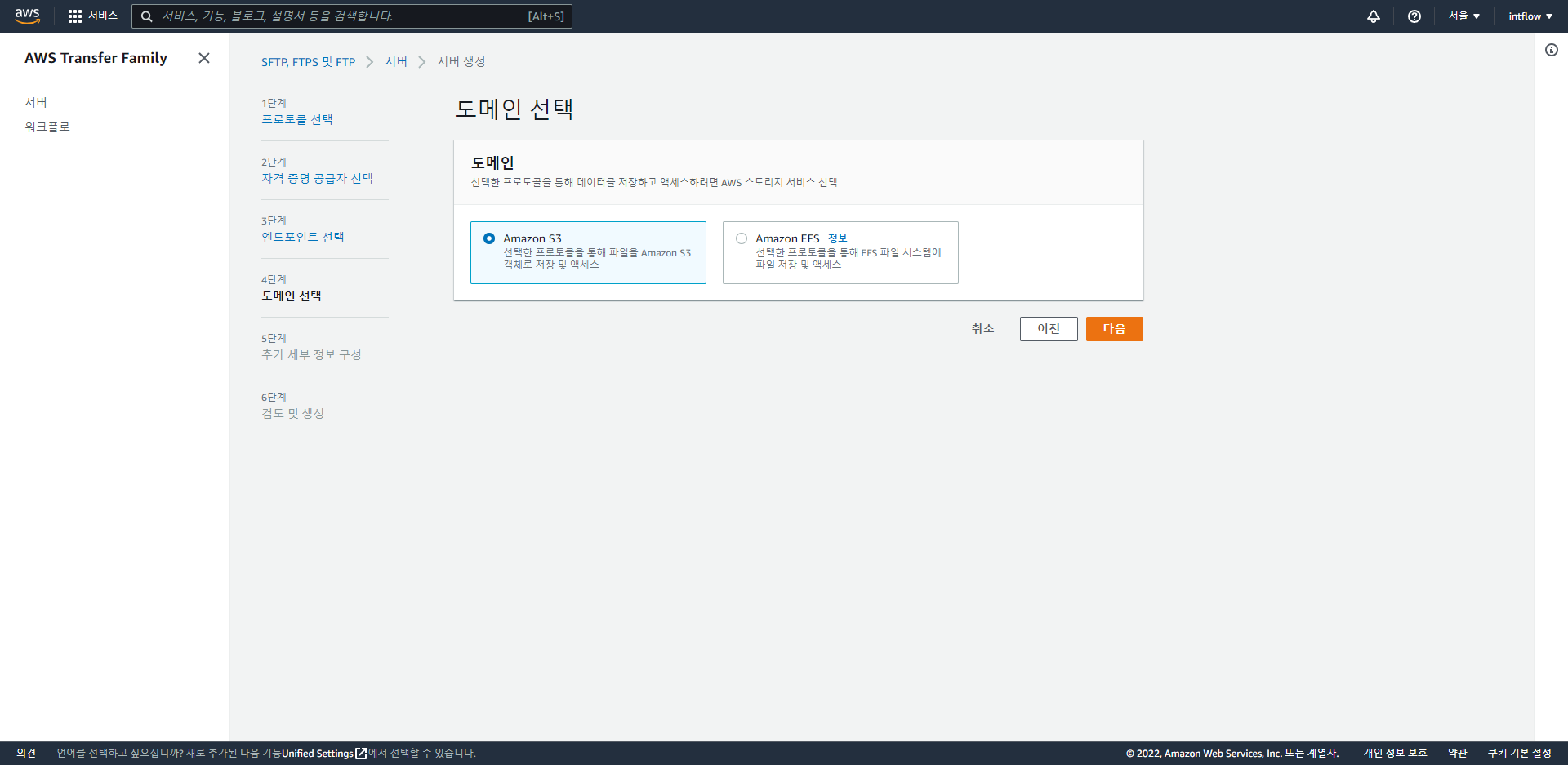This screenshot has width=1568, height=765.
Task: Click the AWS logo home icon
Action: (x=27, y=16)
